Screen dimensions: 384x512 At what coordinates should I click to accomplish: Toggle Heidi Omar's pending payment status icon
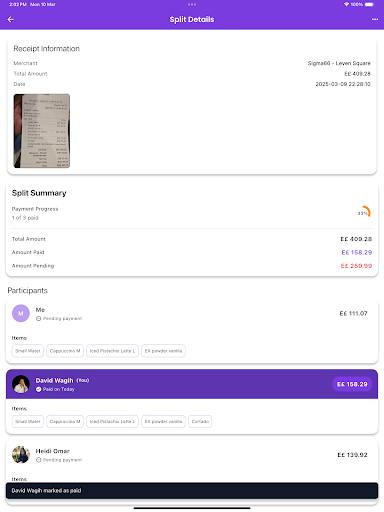point(38,460)
